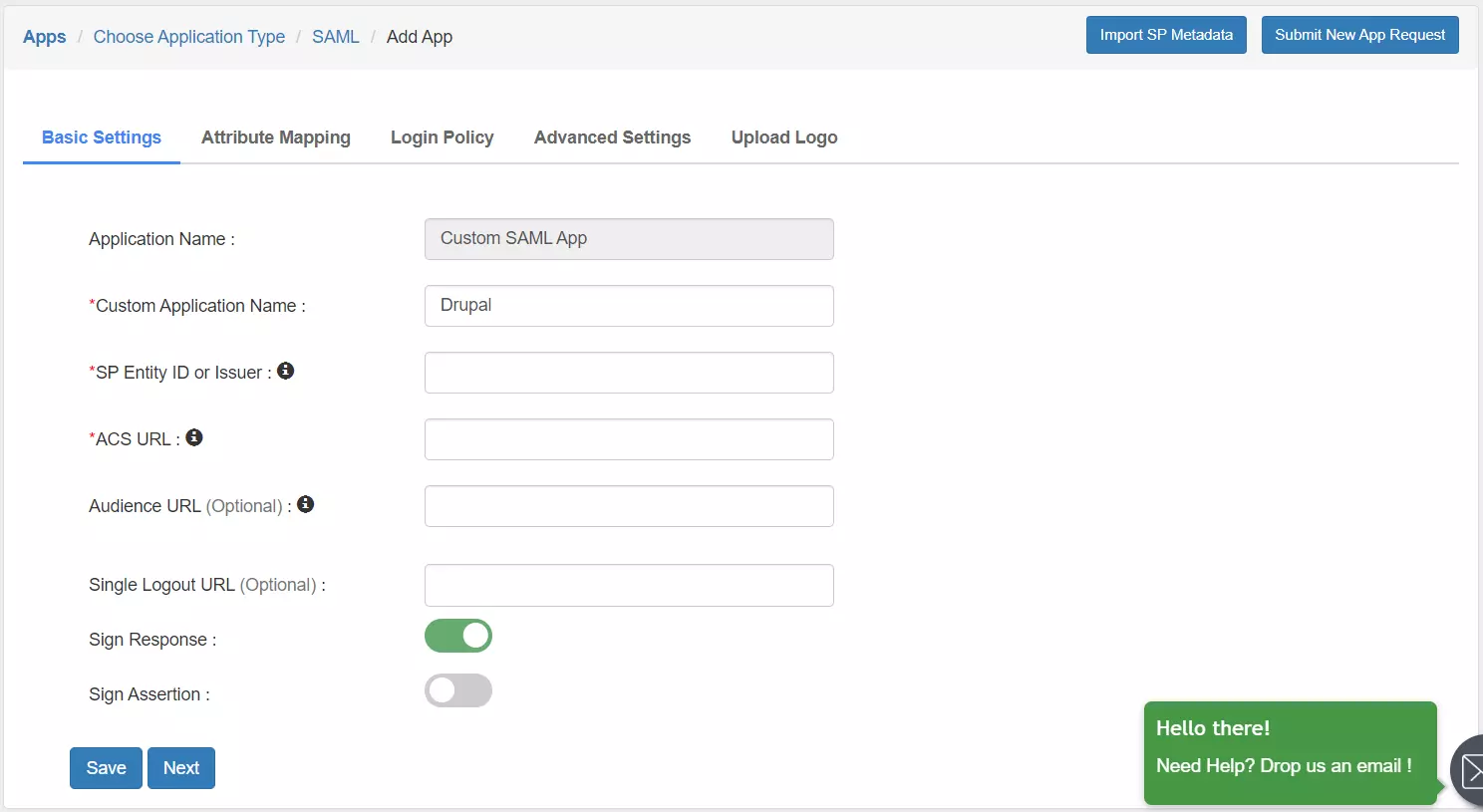Click the 'Application Name :' label
The height and width of the screenshot is (812, 1483).
coord(161,239)
